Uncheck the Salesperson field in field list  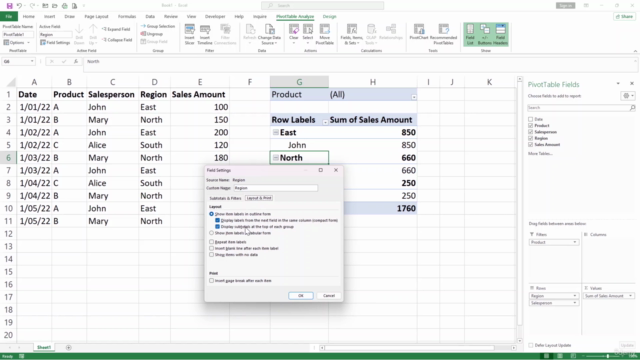tap(531, 132)
